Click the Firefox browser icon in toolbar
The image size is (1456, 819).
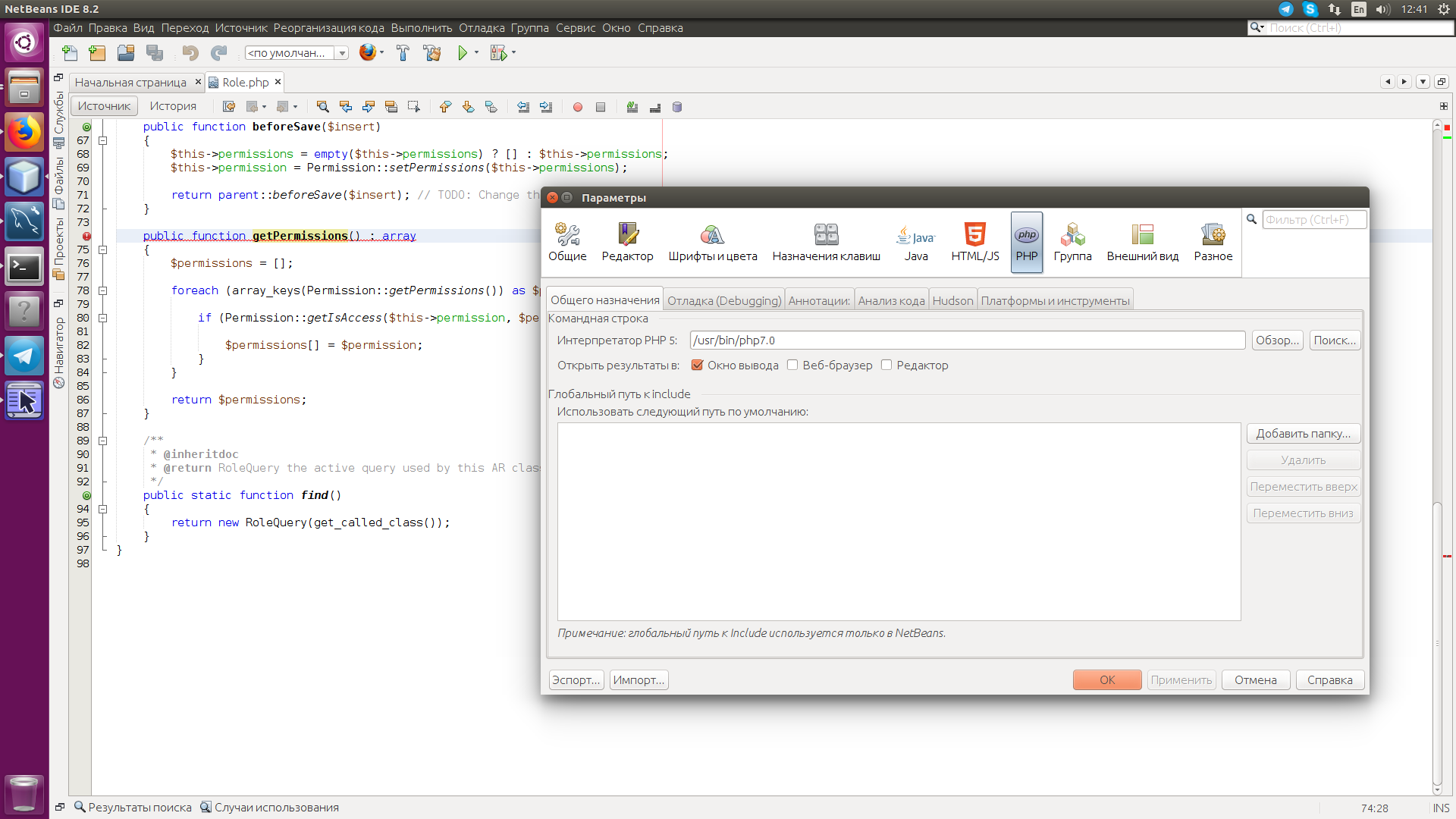tap(367, 52)
